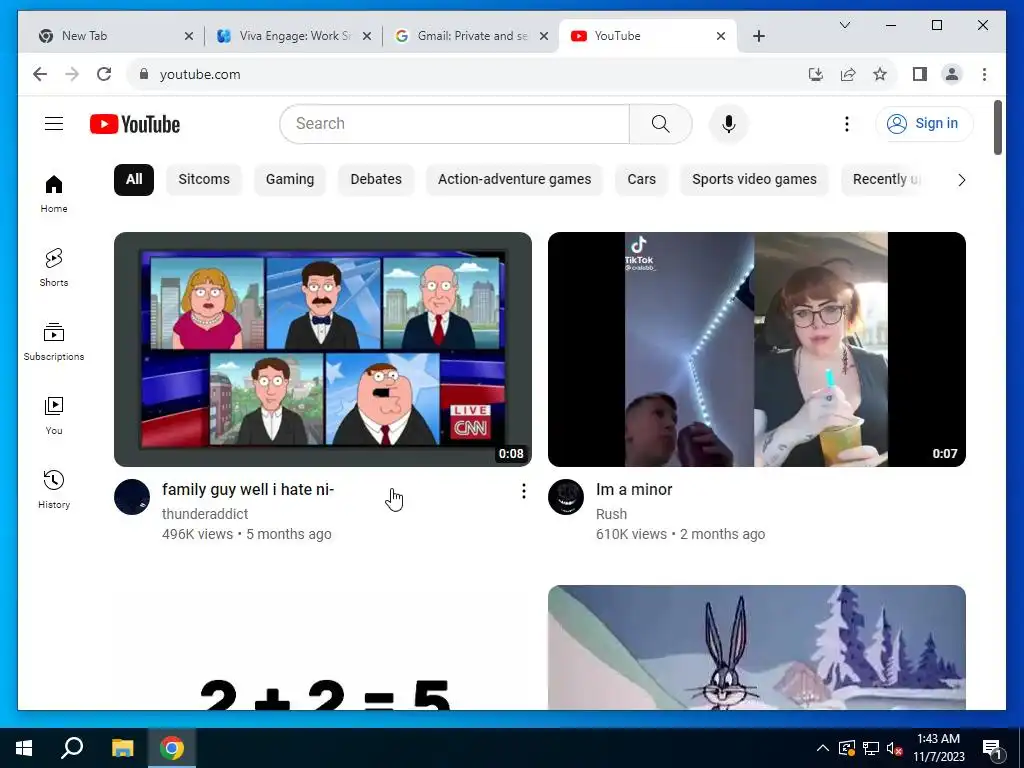Open the TikTok video thumbnail

click(756, 349)
